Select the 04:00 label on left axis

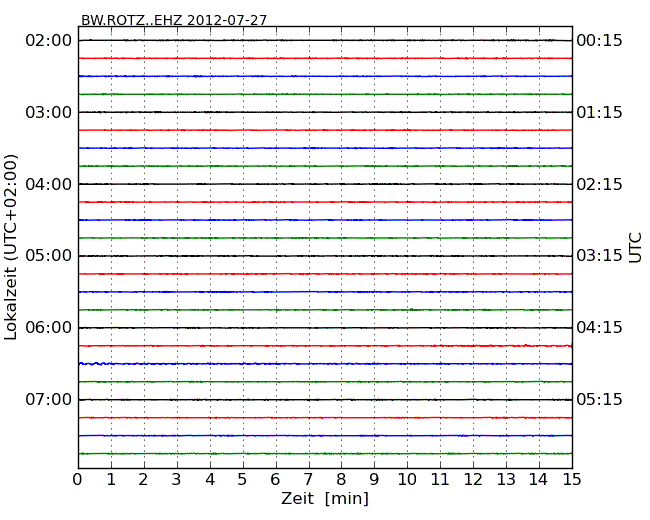coord(48,184)
